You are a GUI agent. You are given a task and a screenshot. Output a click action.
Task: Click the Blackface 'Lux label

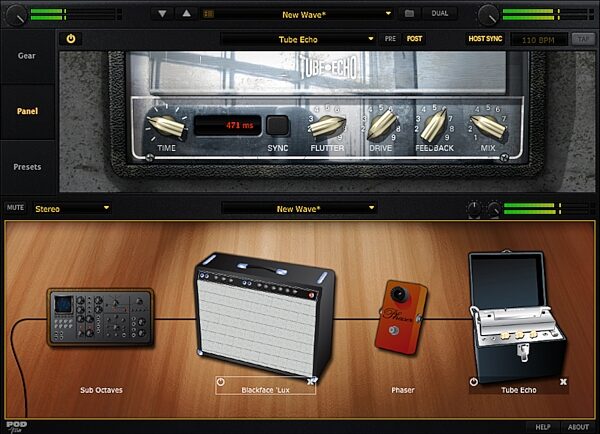pos(266,390)
